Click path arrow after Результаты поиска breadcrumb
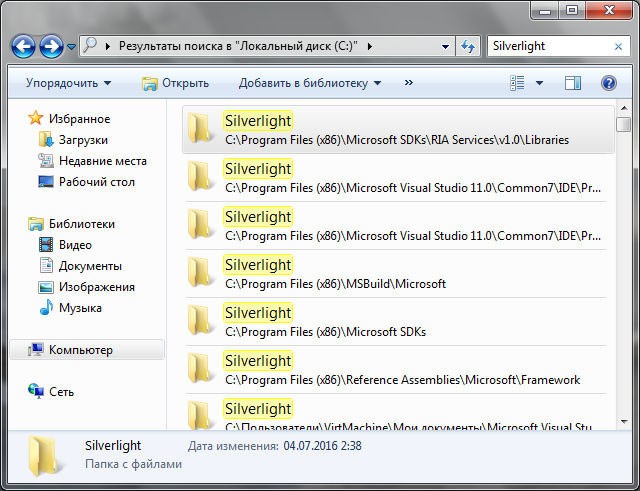Viewport: 640px width, 491px height. click(369, 47)
